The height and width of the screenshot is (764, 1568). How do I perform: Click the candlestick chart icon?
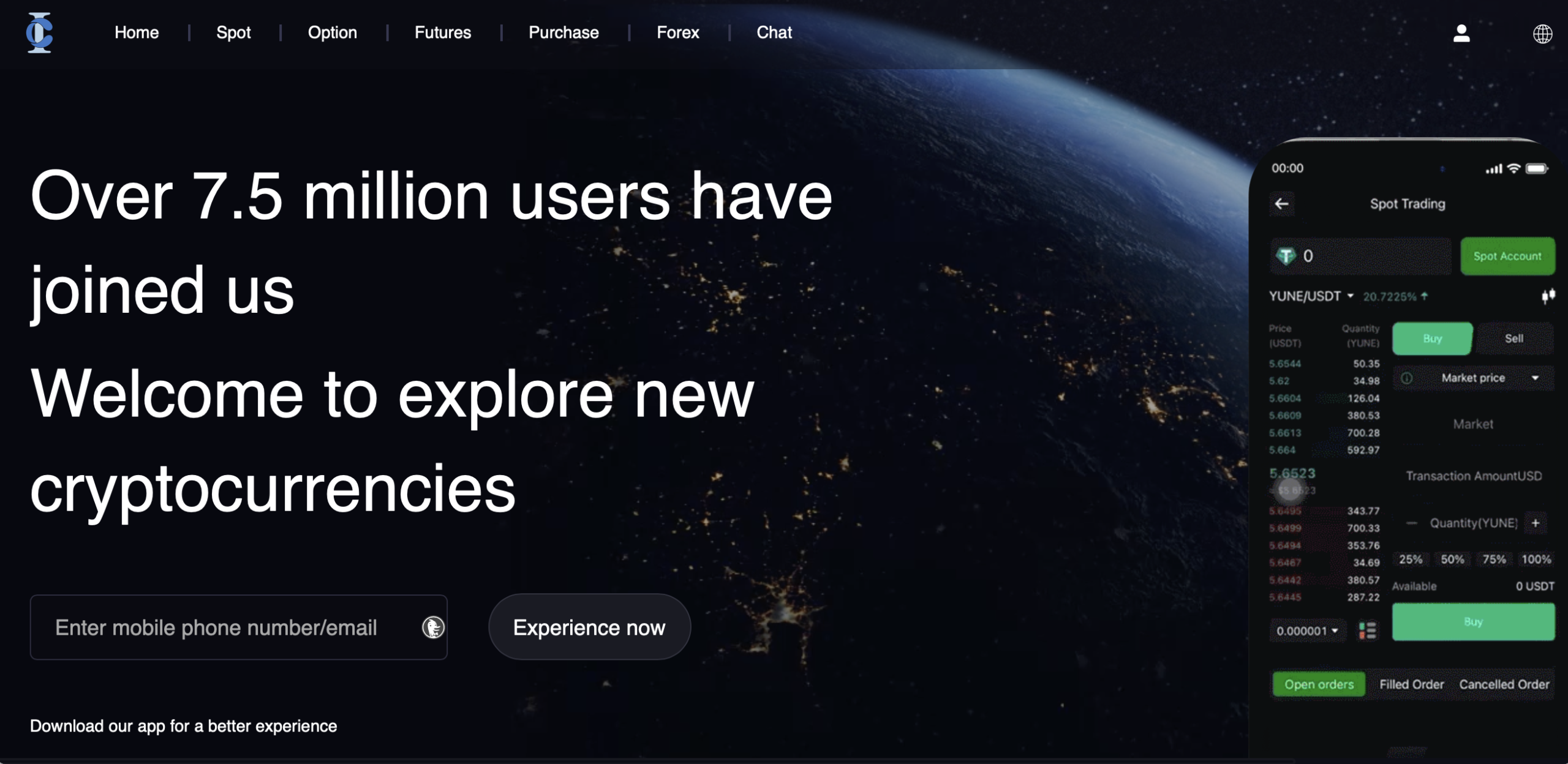click(1548, 296)
